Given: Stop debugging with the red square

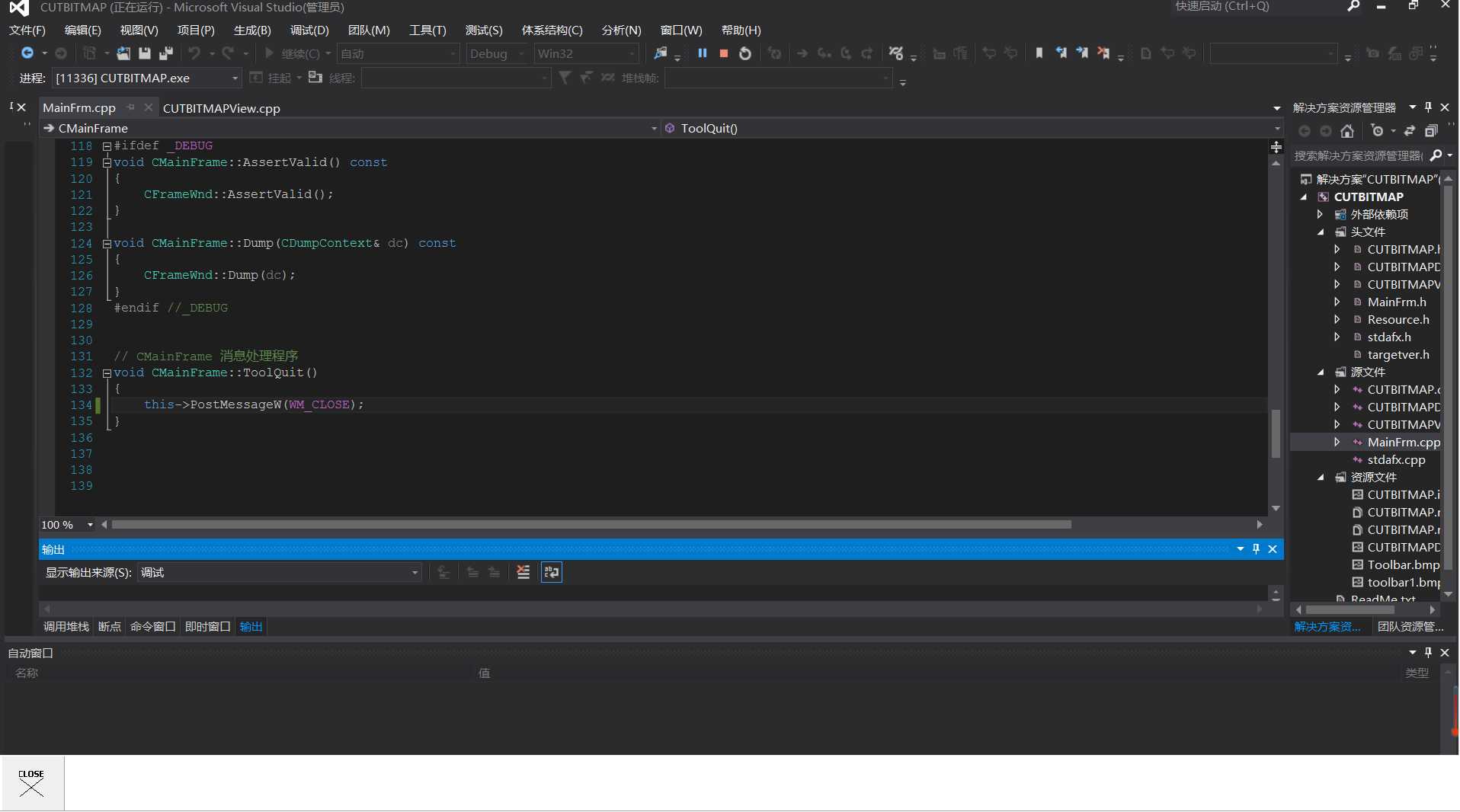Looking at the screenshot, I should (x=724, y=53).
